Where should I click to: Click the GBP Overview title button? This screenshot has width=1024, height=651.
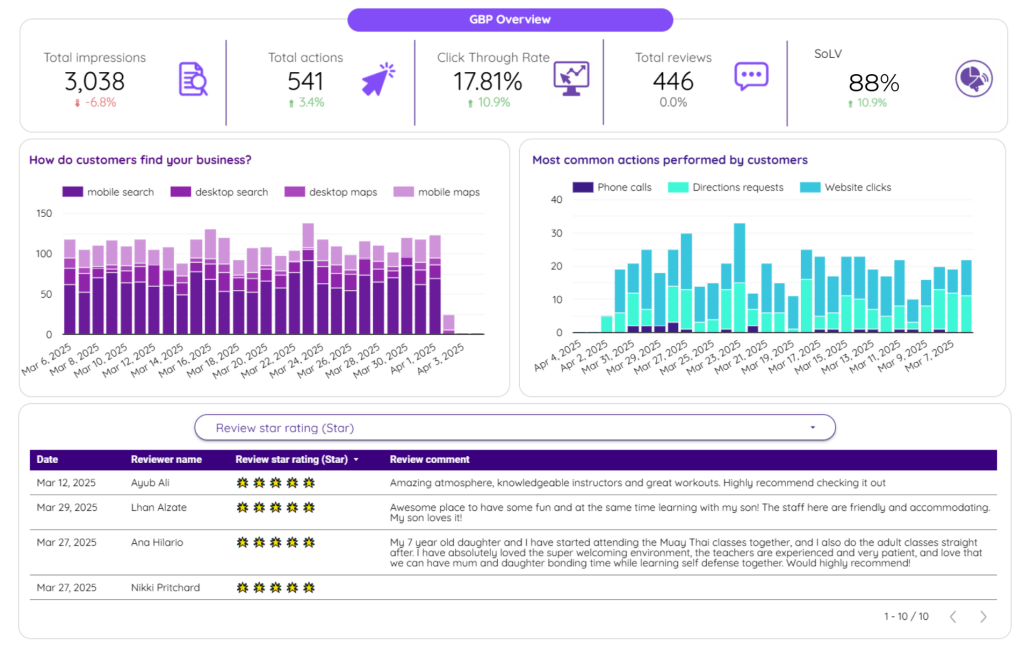click(x=510, y=20)
